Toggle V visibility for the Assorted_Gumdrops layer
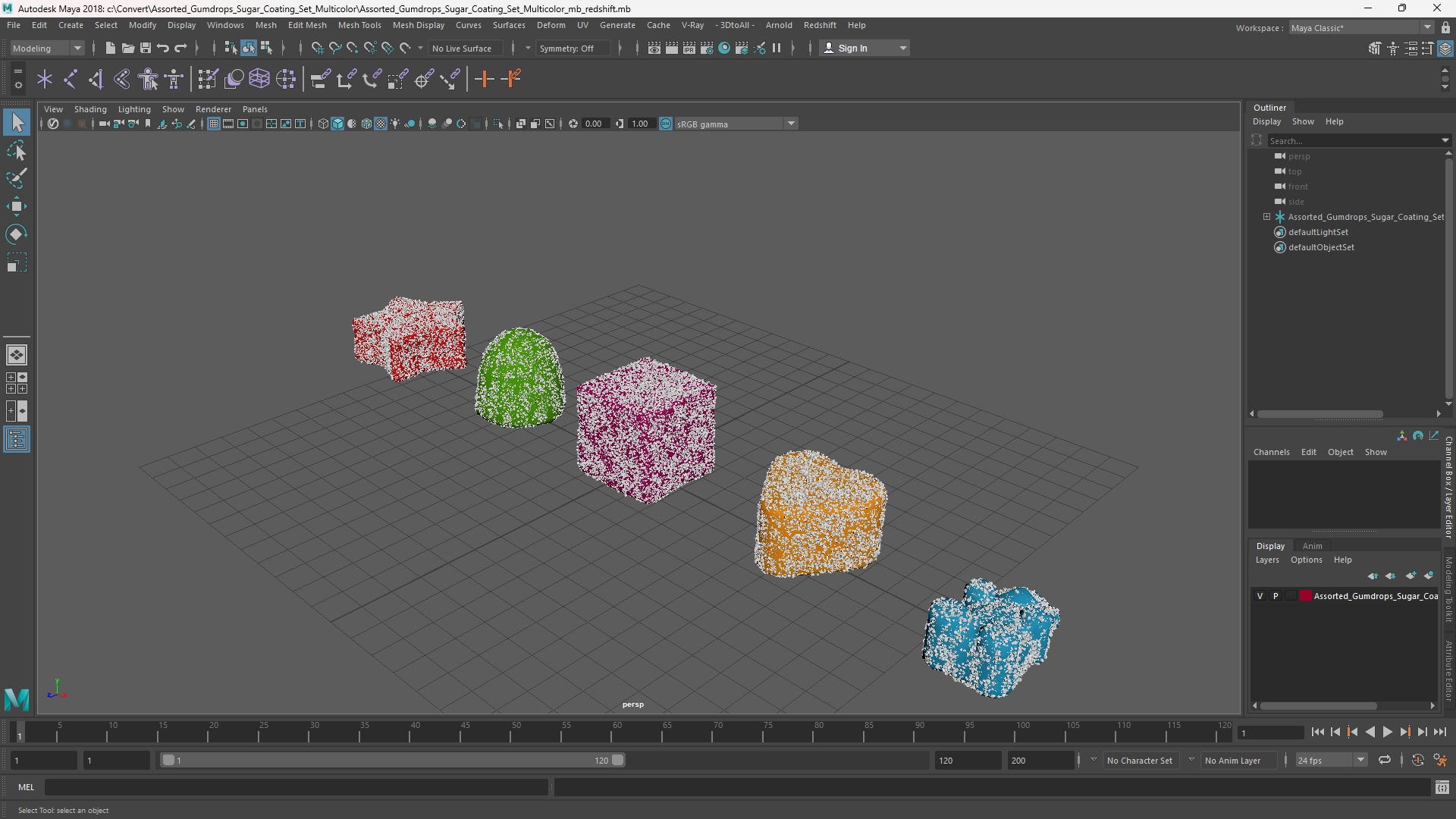Screen dimensions: 1456x819 pos(1260,596)
